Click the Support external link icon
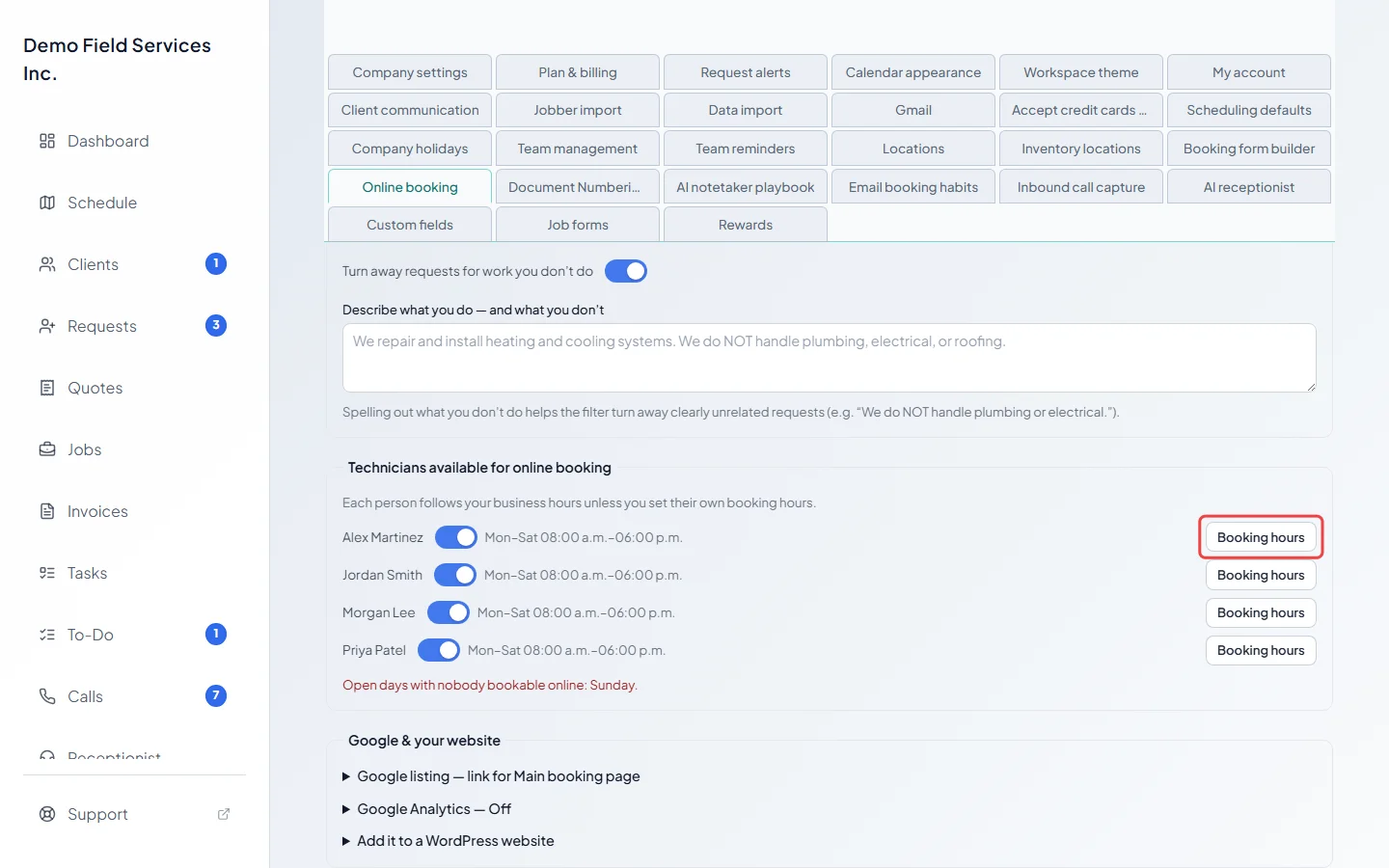 point(224,814)
